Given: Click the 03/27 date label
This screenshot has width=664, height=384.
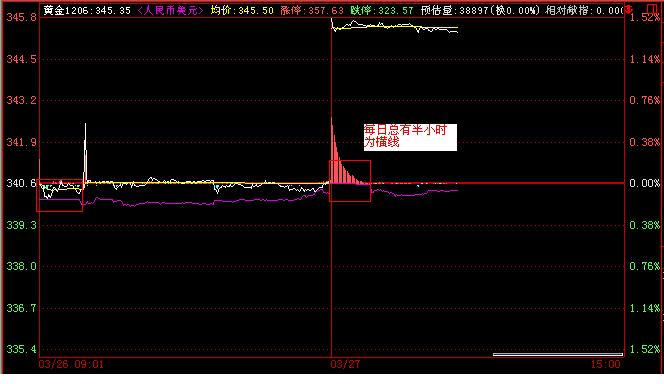Looking at the screenshot, I should 345,364.
